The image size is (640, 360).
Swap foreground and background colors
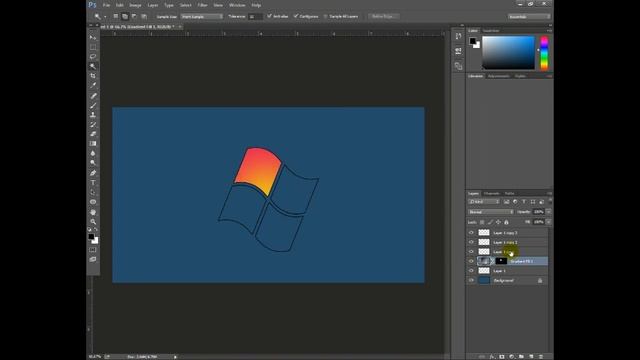[96, 230]
